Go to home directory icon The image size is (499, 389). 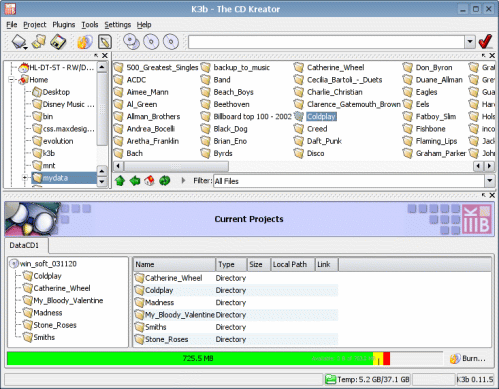pyautogui.click(x=149, y=181)
